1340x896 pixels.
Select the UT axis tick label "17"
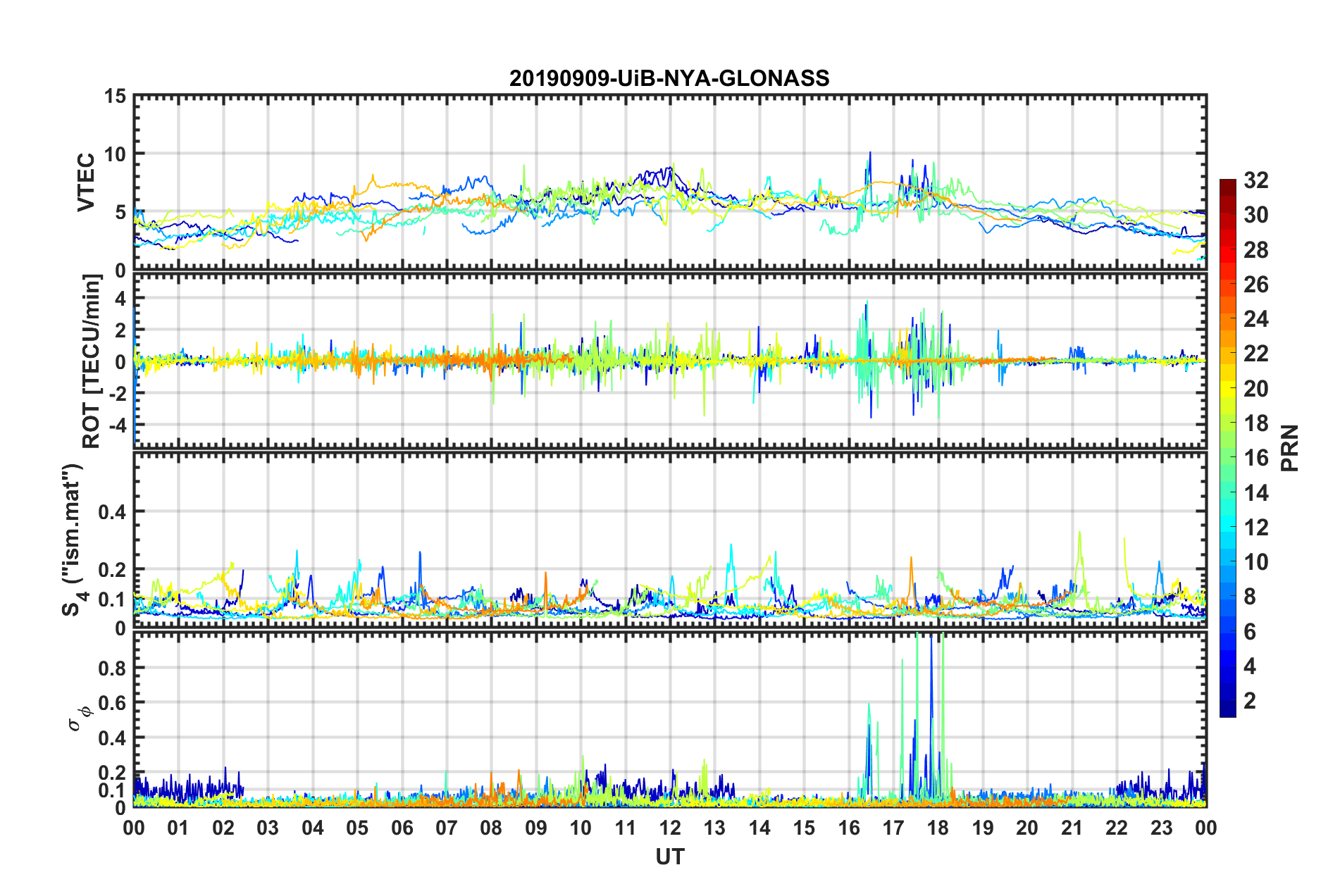tap(893, 828)
